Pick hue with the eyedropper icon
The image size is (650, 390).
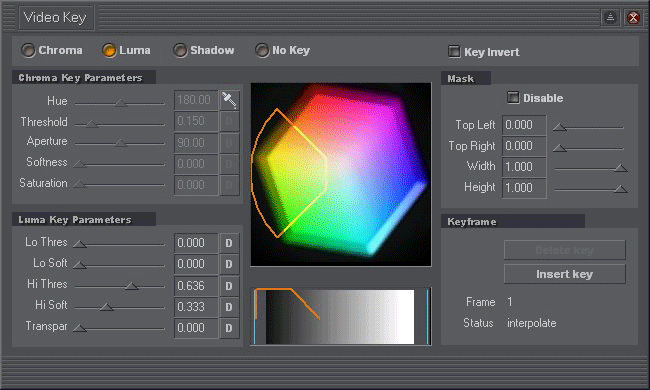click(229, 100)
